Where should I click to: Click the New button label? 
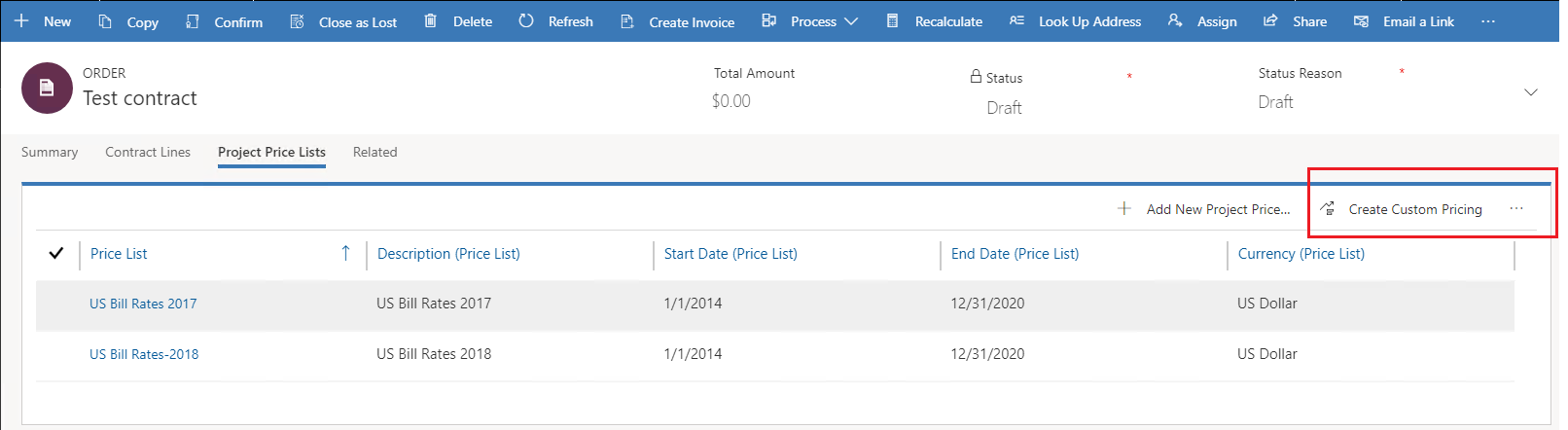57,21
